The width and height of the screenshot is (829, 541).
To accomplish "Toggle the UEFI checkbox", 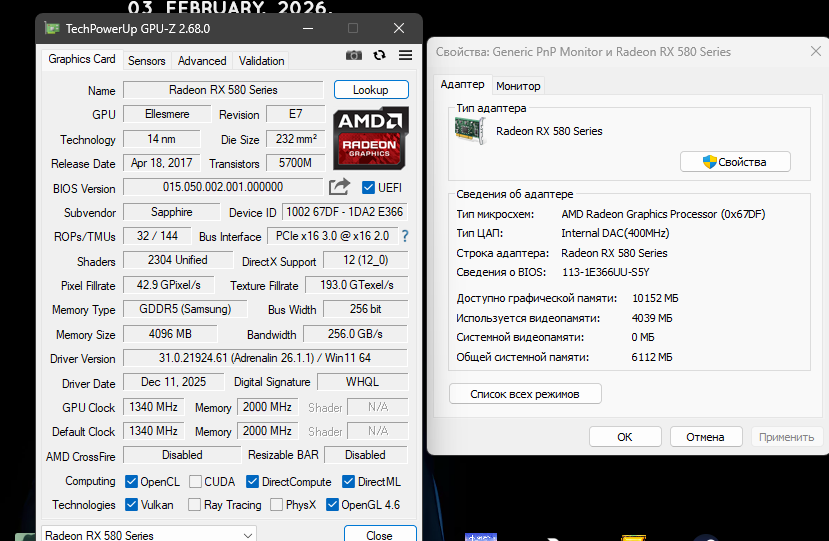I will (x=369, y=188).
